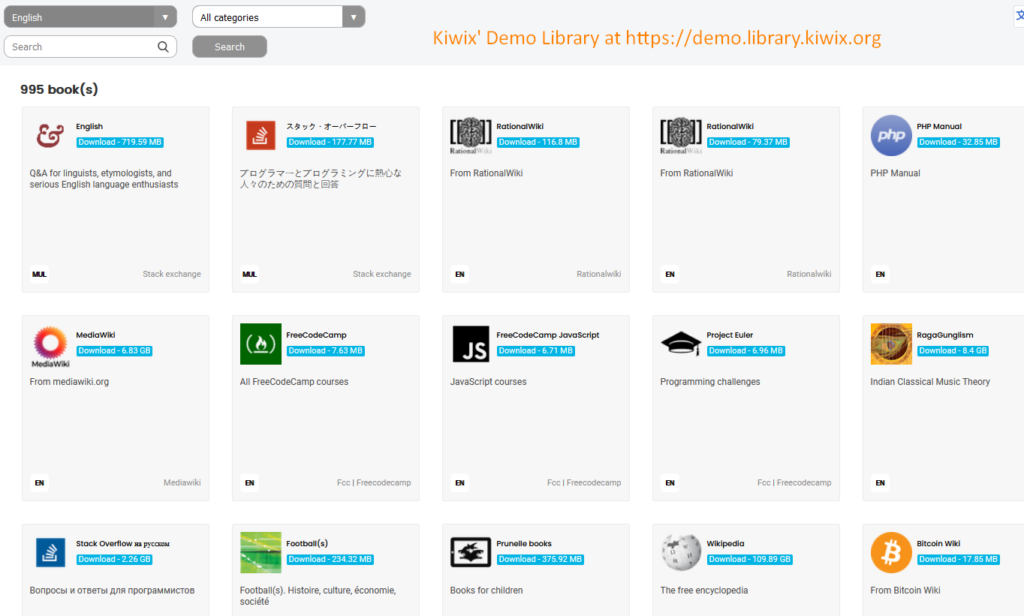Download FreeCodeCamp 7.63 MB

click(325, 351)
